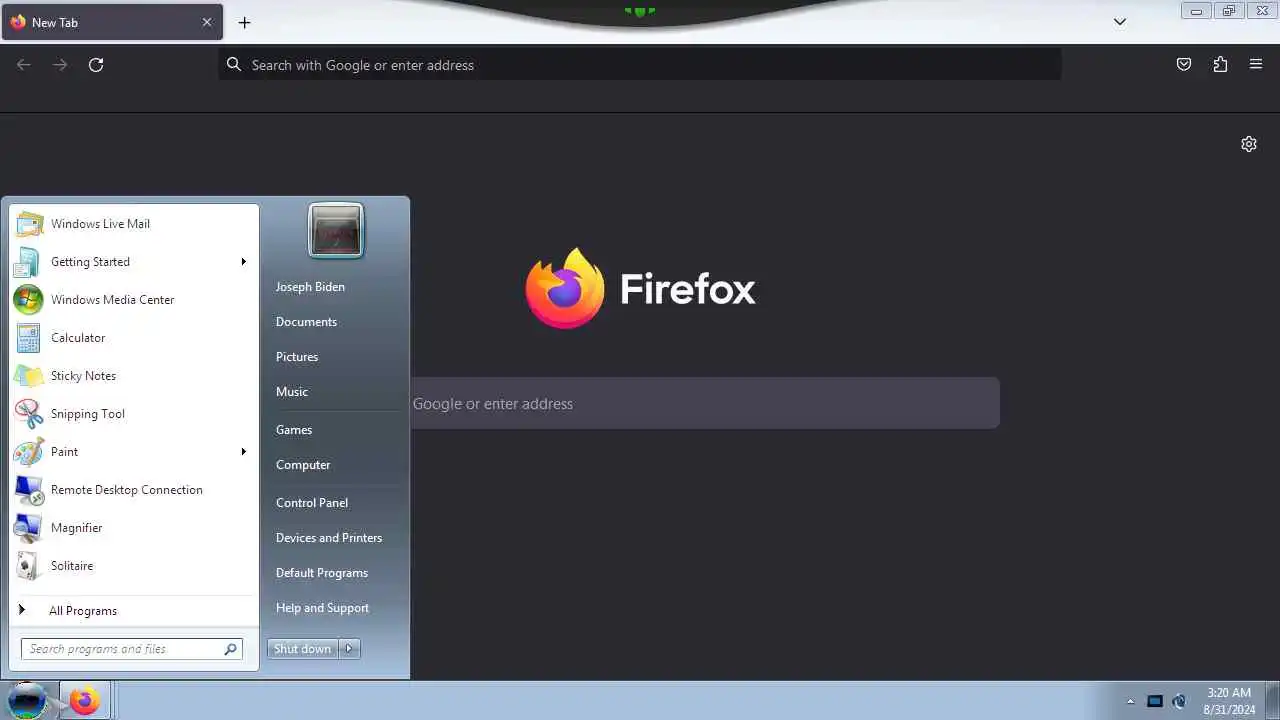The height and width of the screenshot is (720, 1280).
Task: Open Firefox hamburger application menu
Action: coord(1256,65)
